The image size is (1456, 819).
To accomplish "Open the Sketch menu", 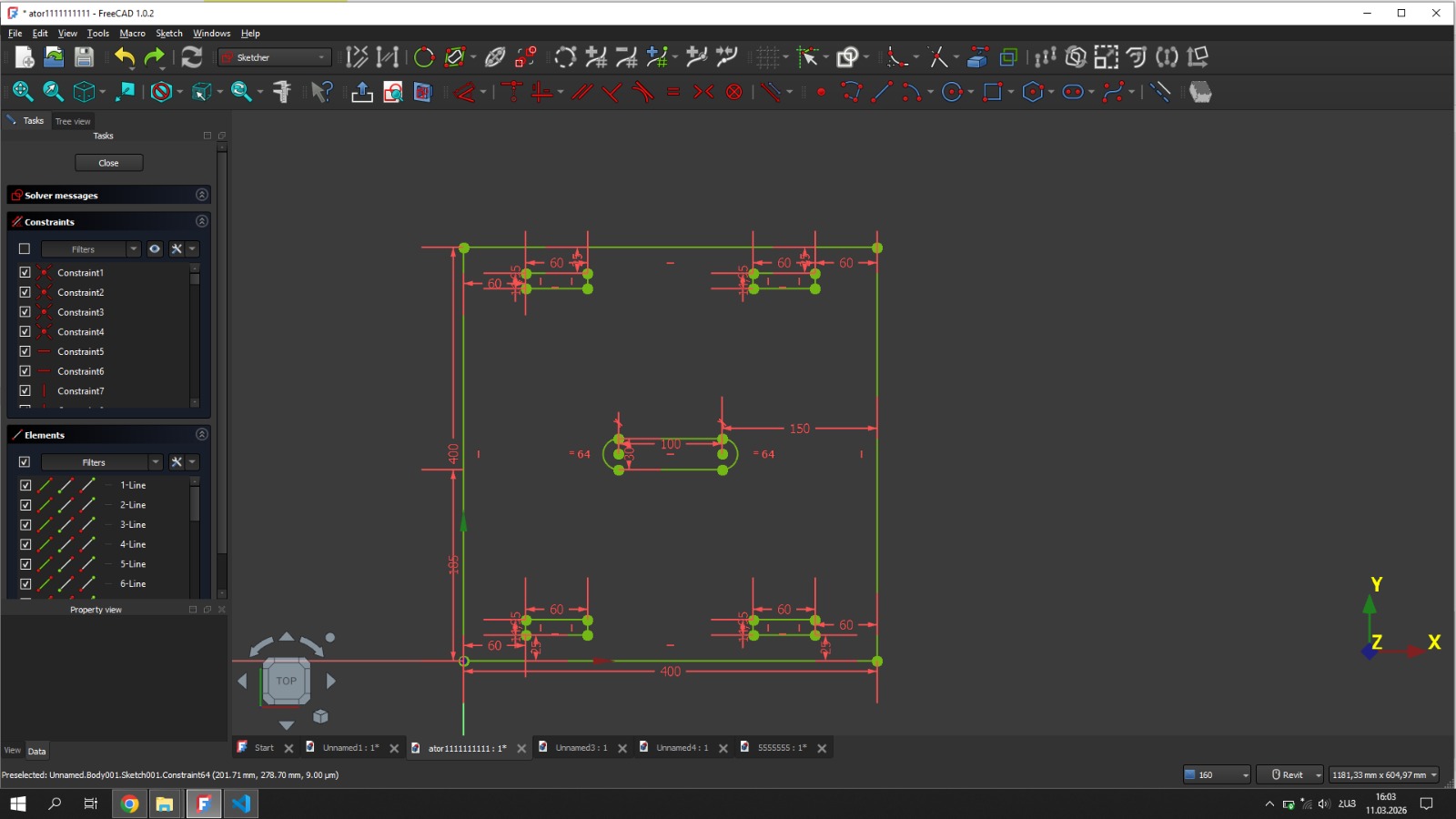I will 169,33.
